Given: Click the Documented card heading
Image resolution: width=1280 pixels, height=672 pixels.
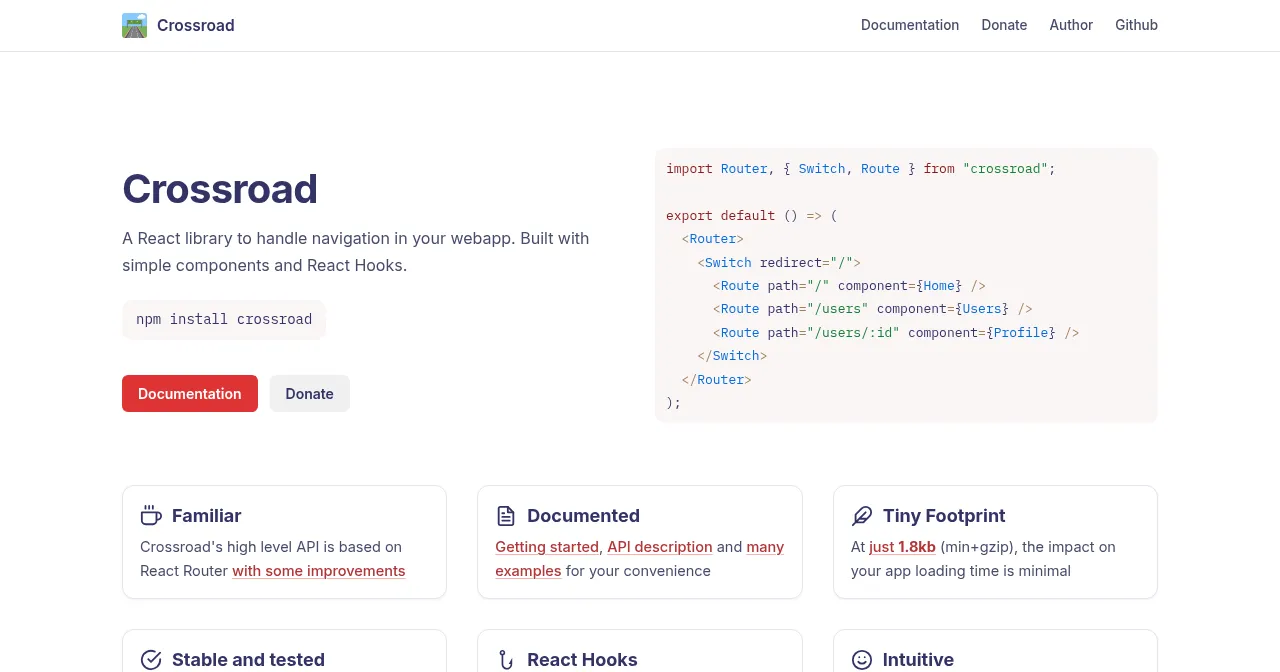Looking at the screenshot, I should coord(583,516).
